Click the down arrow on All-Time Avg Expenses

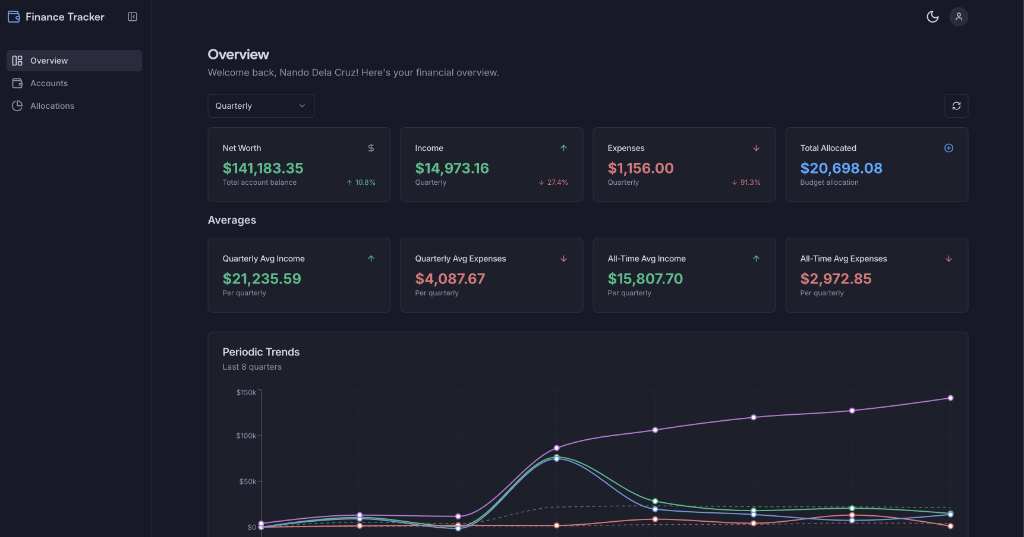click(x=949, y=259)
